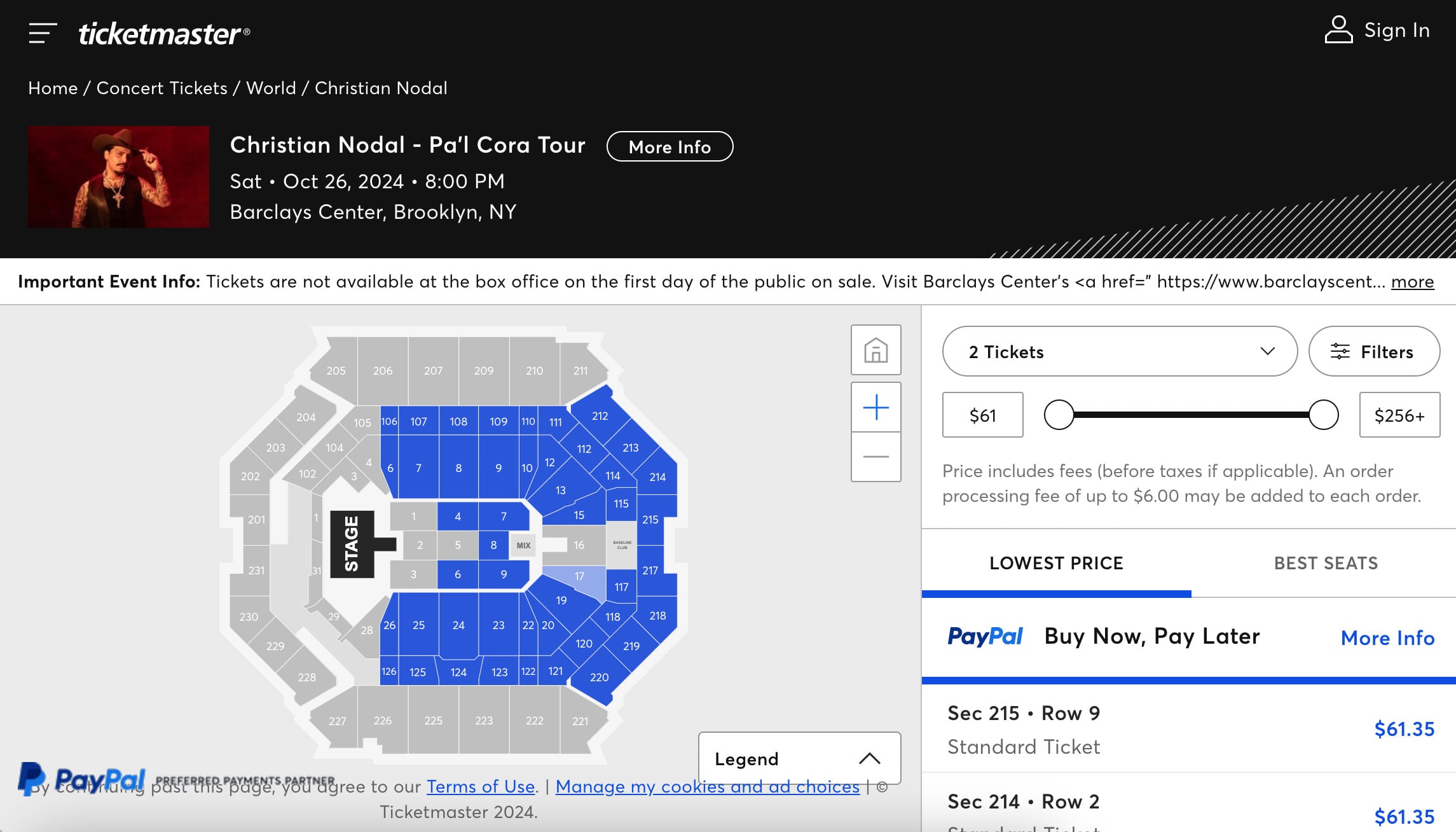
Task: Open the hamburger navigation menu
Action: pyautogui.click(x=43, y=33)
